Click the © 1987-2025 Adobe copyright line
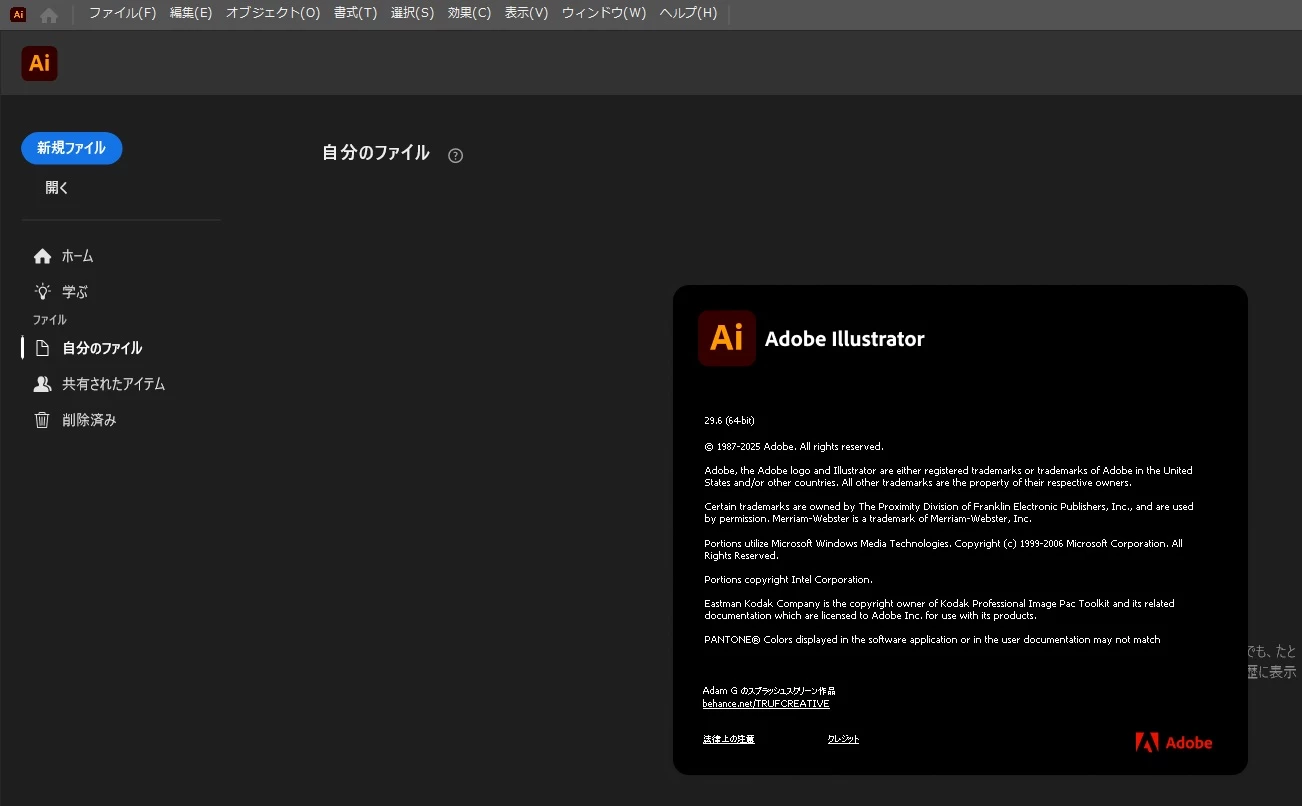1302x806 pixels. pos(794,446)
